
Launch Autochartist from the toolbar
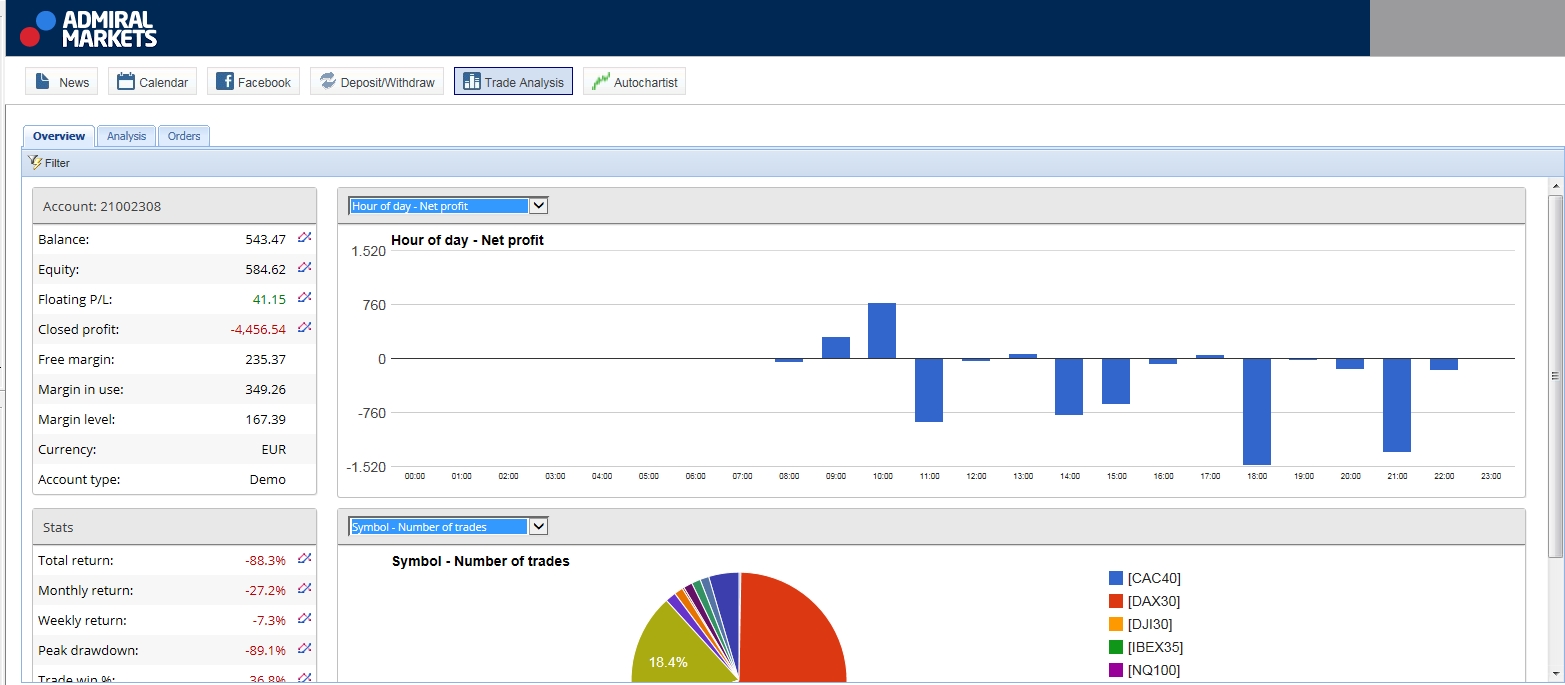click(634, 82)
